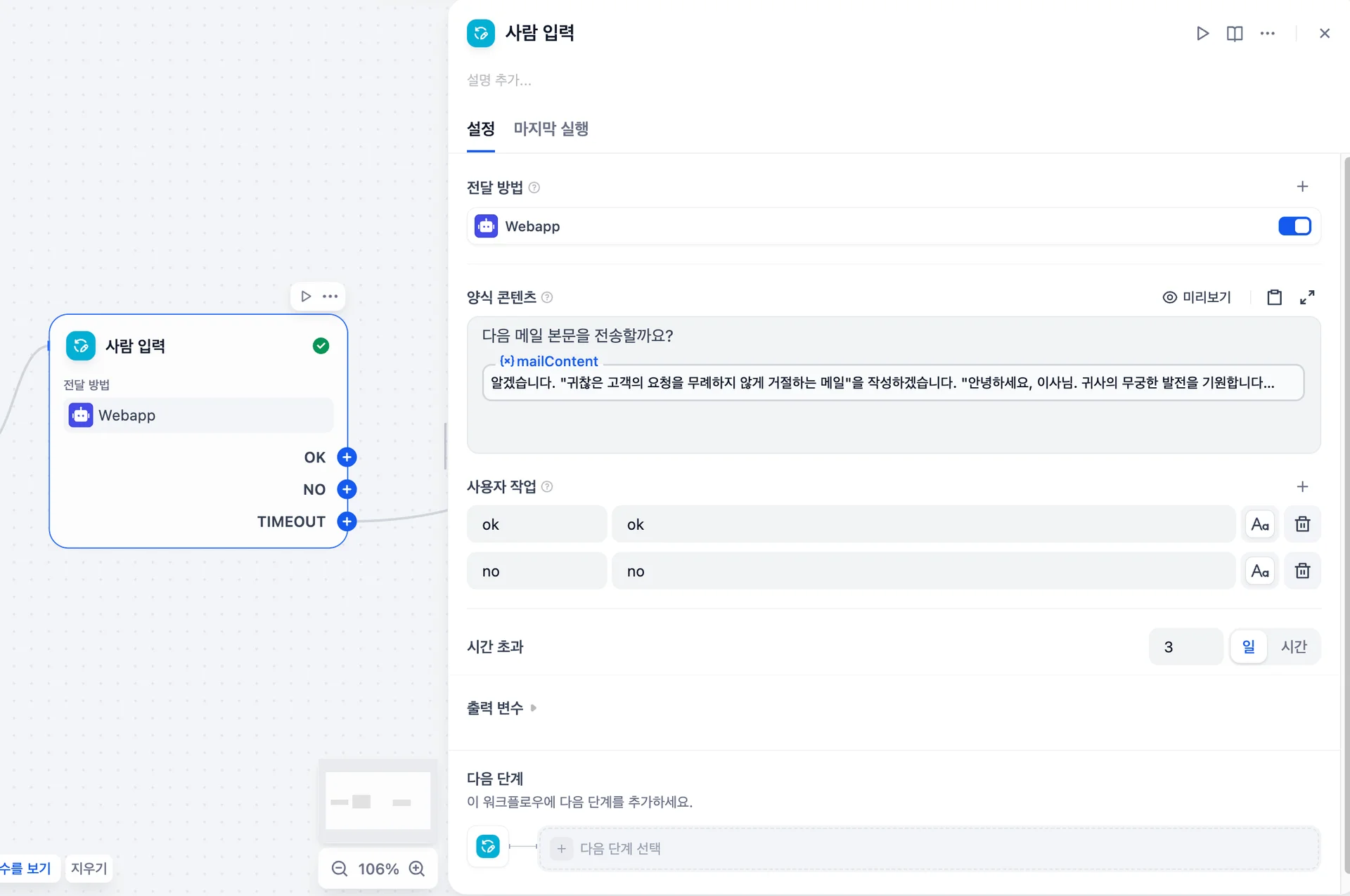Image resolution: width=1350 pixels, height=896 pixels.
Task: Copy form content with clipboard icon
Action: point(1274,297)
